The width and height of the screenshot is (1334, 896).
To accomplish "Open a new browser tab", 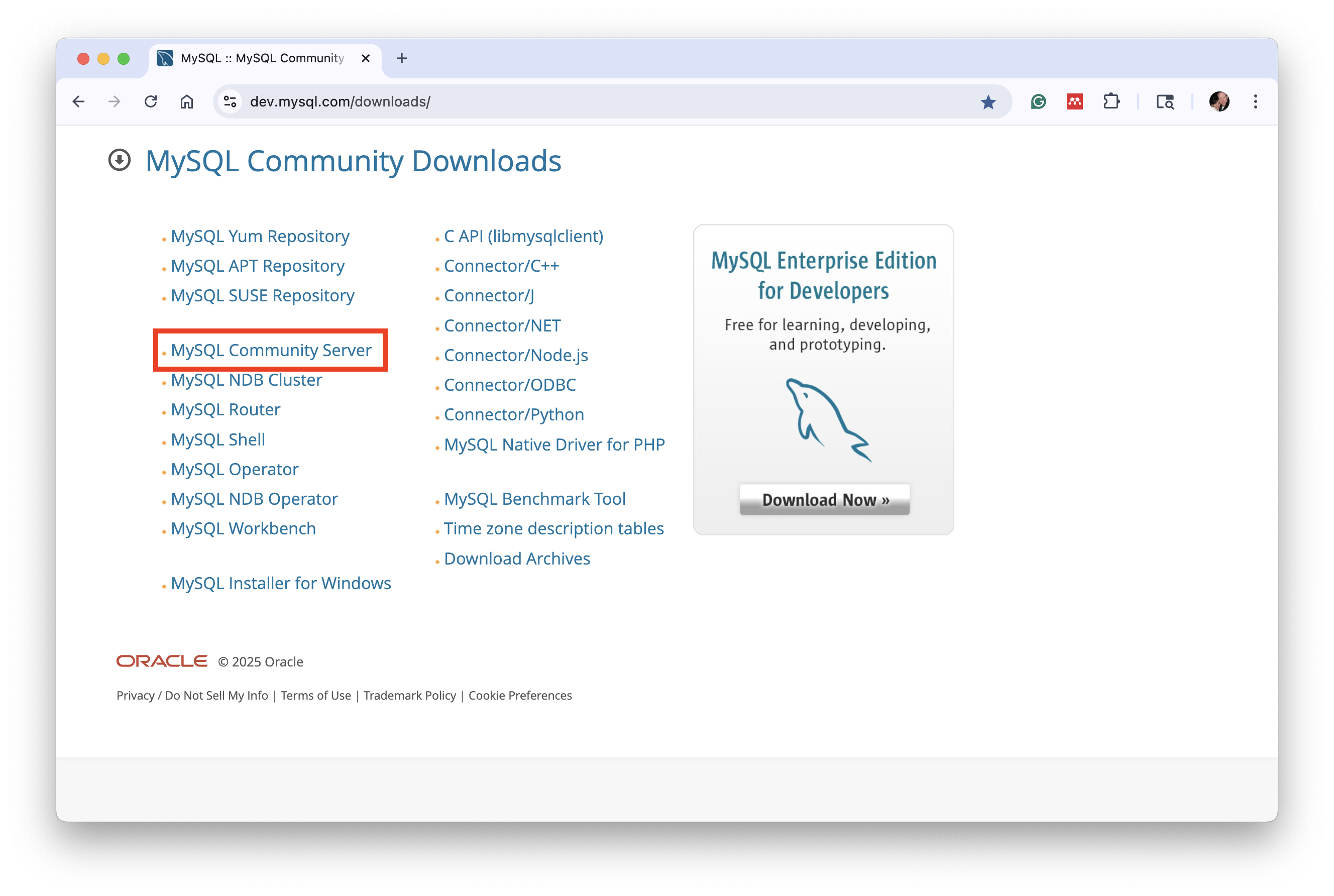I will click(x=402, y=58).
